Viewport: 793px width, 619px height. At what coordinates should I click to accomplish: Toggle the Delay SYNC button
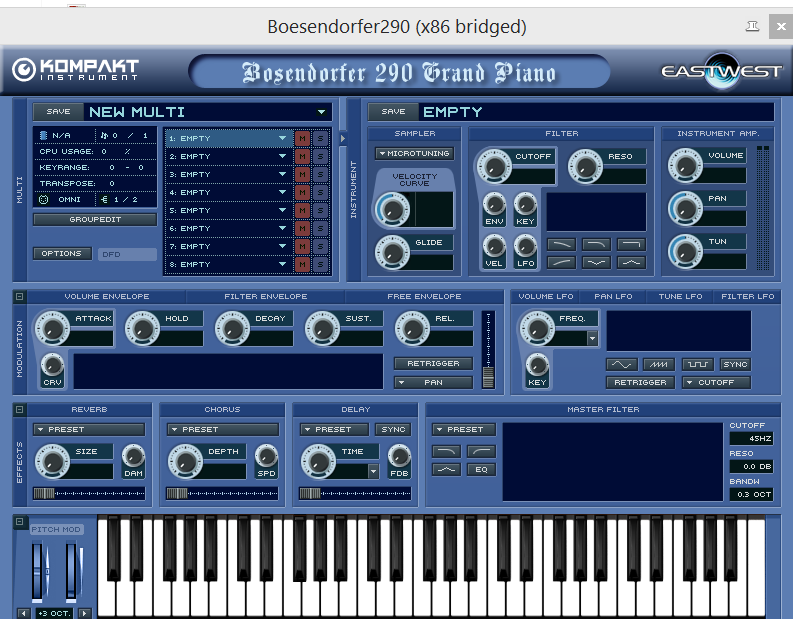tap(393, 429)
